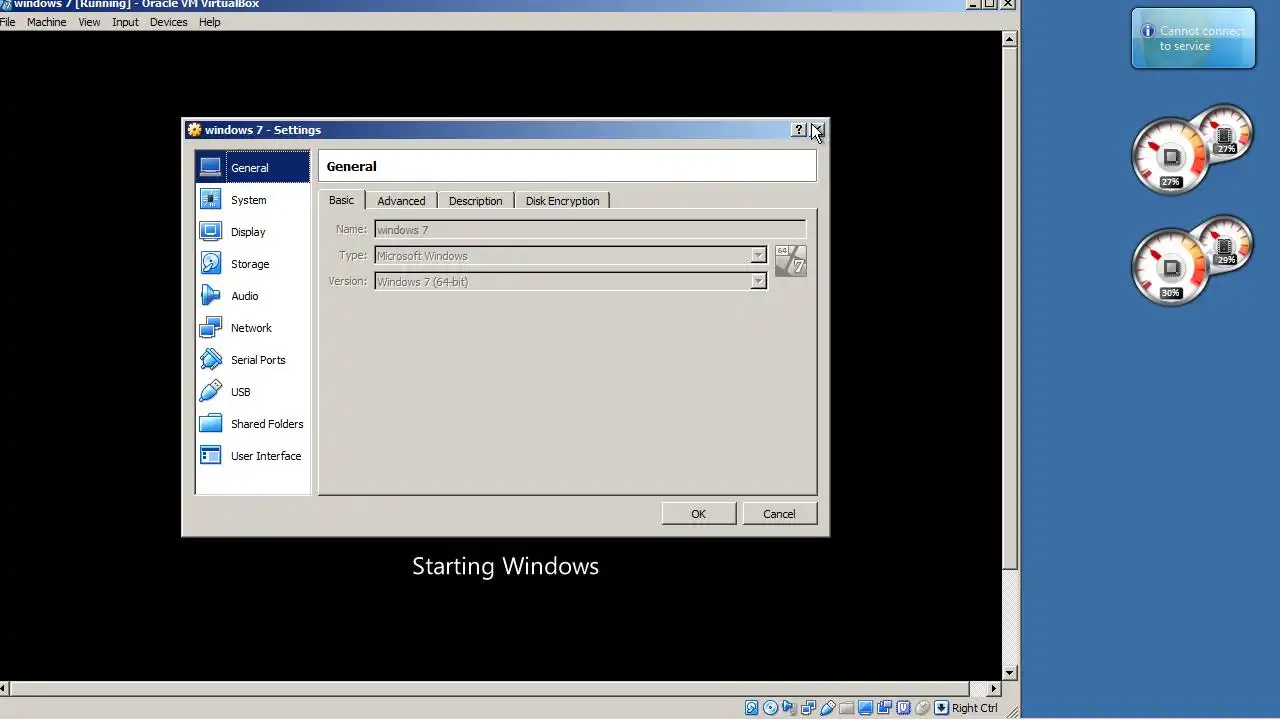Select General category in settings sidebar
1280x720 pixels.
pyautogui.click(x=252, y=167)
